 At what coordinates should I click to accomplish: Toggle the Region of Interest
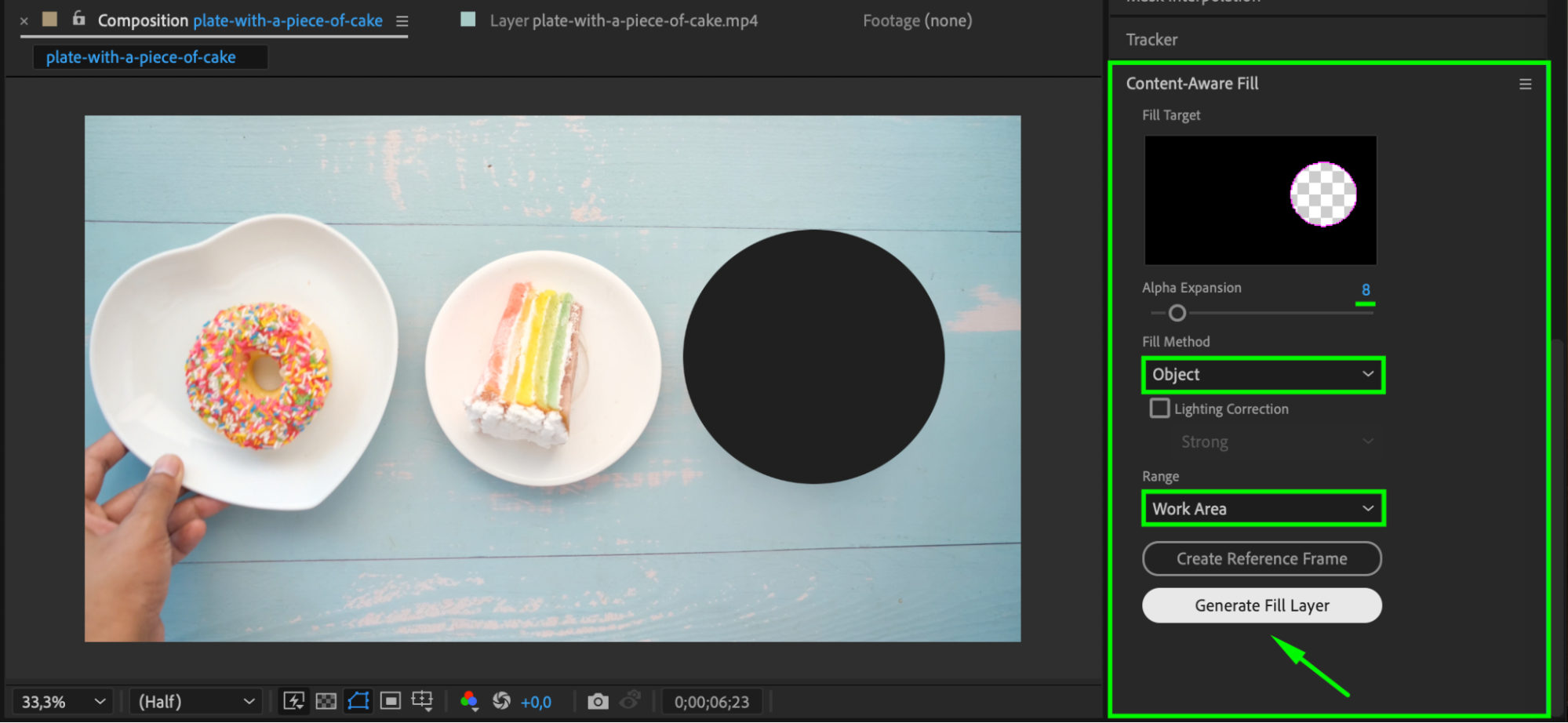391,700
